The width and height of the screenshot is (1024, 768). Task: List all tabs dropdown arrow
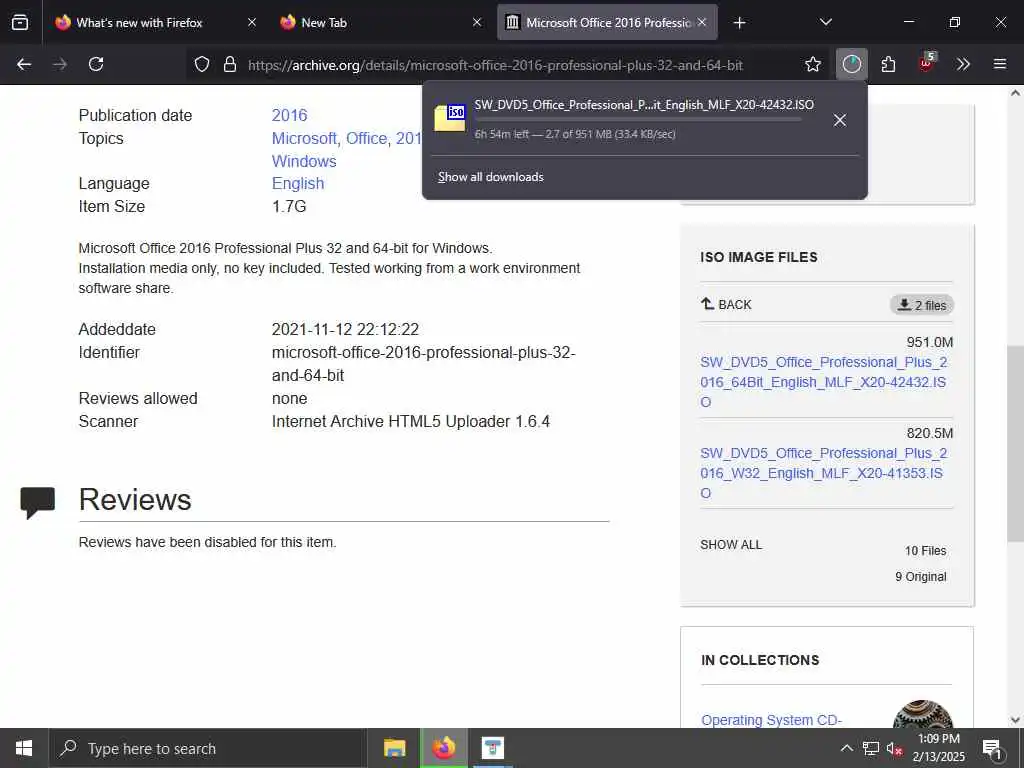pyautogui.click(x=825, y=22)
